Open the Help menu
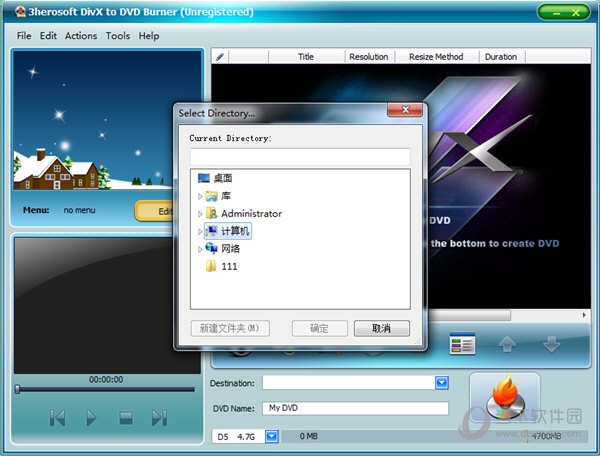 [x=149, y=36]
